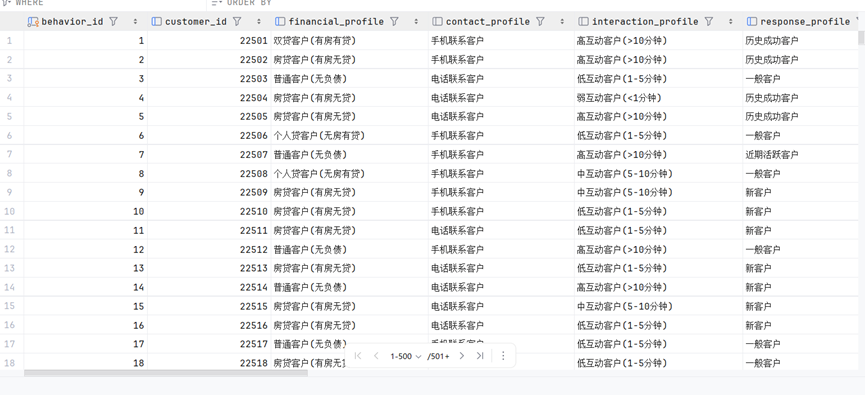
Task: Open filter for the interaction_profile column
Action: click(x=708, y=22)
